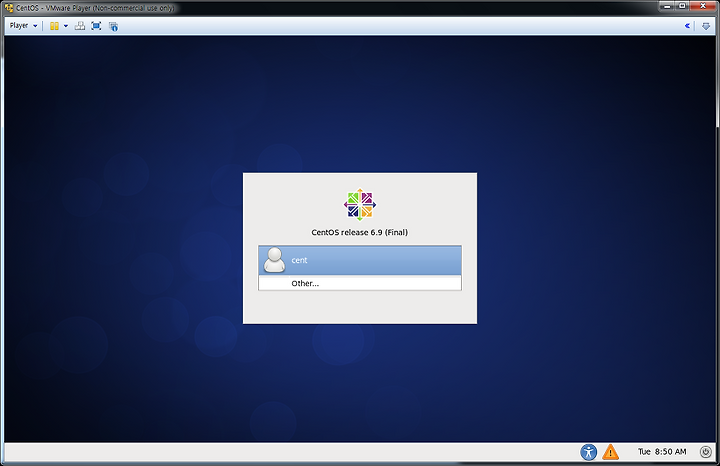Image resolution: width=720 pixels, height=466 pixels.
Task: Click the Unity mode toolbar icon
Action: pyautogui.click(x=113, y=27)
